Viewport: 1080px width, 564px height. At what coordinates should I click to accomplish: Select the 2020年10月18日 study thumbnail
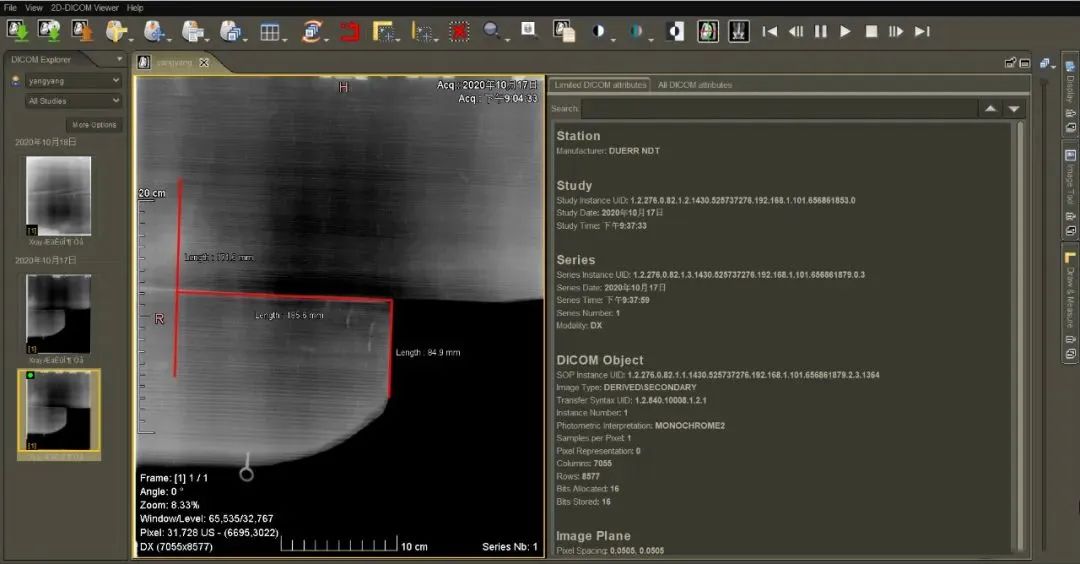point(59,196)
